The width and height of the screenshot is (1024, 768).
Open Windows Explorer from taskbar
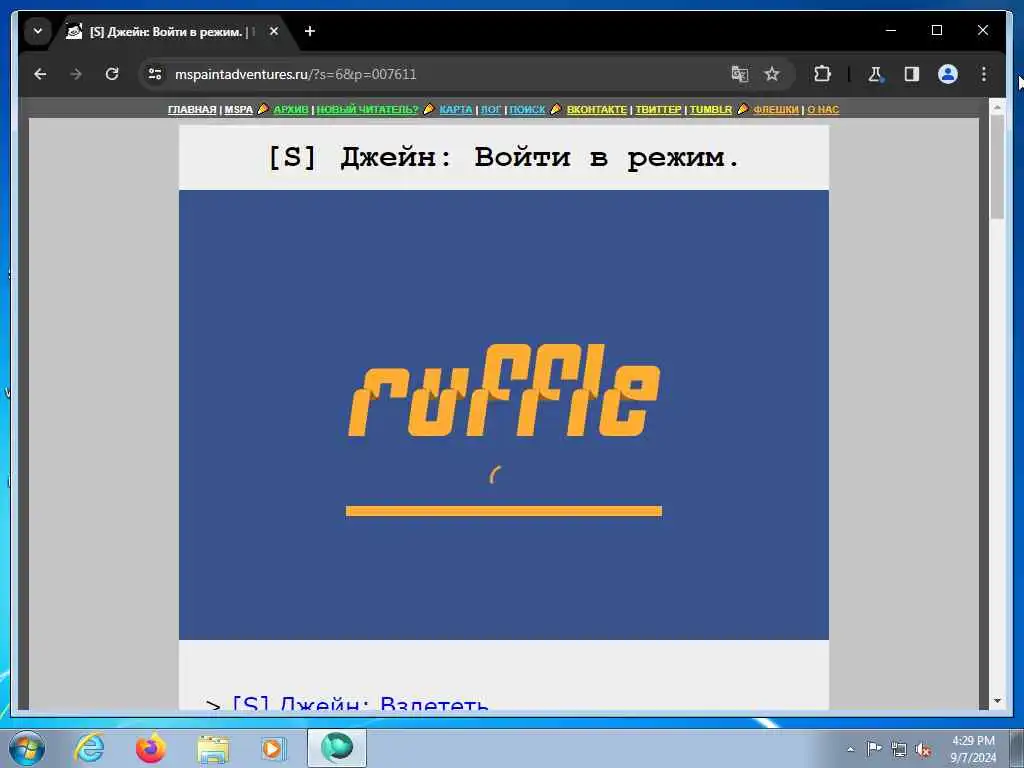point(213,748)
